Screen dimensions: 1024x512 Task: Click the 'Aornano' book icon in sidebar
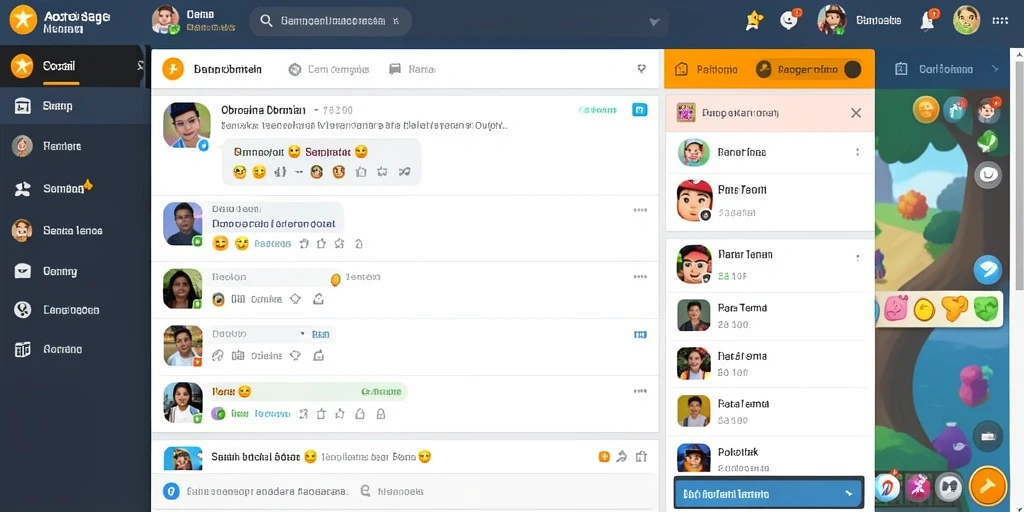22,349
